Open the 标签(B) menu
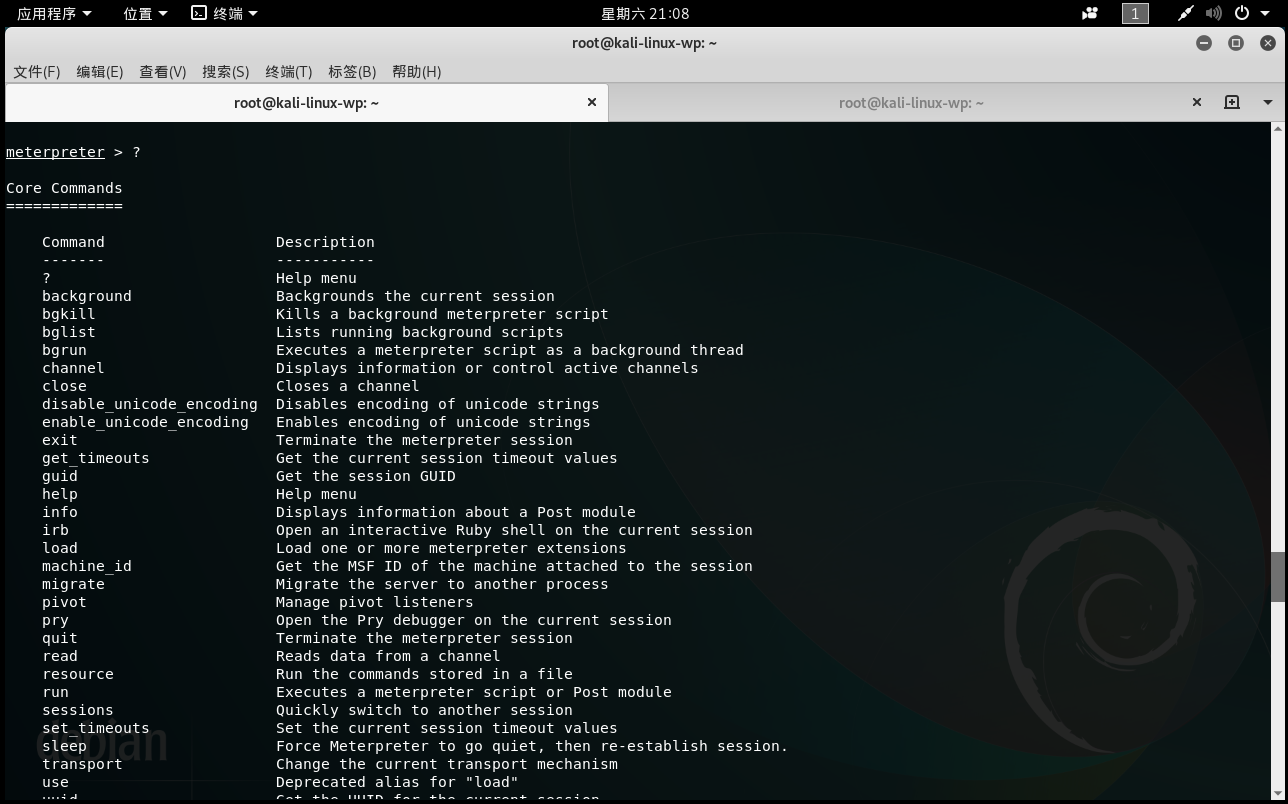 [x=352, y=72]
